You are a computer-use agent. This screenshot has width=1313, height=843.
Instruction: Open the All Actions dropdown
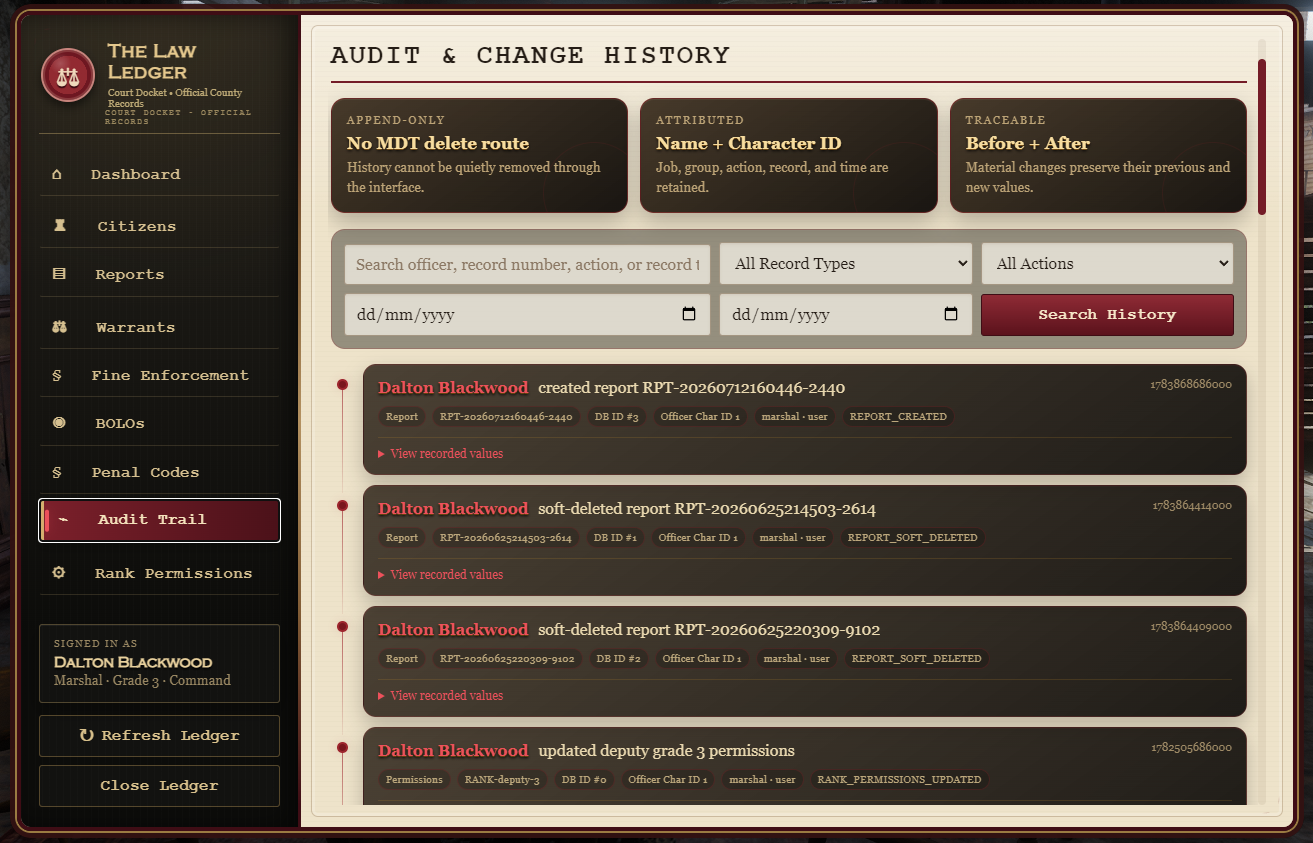click(x=1107, y=264)
